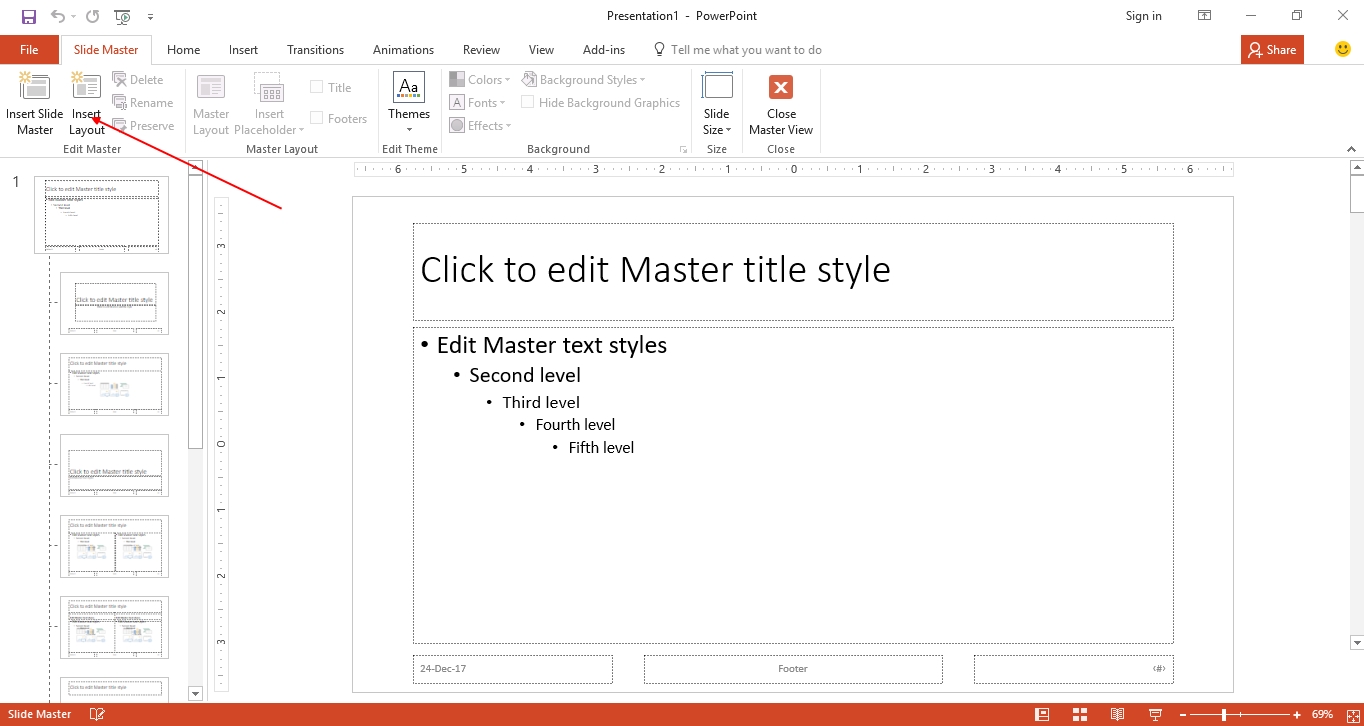
Task: Click the Sign in link
Action: pos(1143,16)
